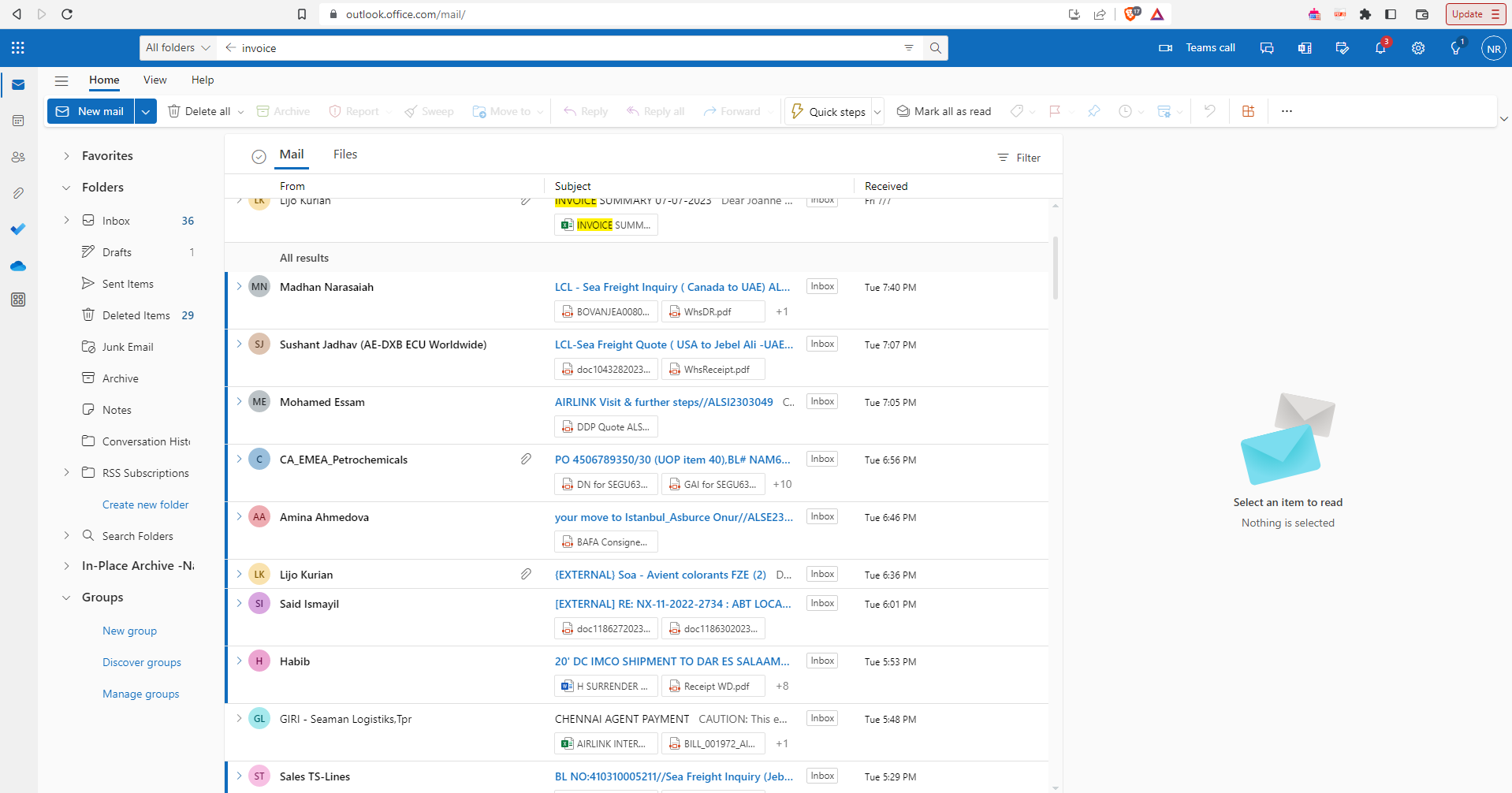Select Said Ismayil message via avatar

pyautogui.click(x=259, y=604)
